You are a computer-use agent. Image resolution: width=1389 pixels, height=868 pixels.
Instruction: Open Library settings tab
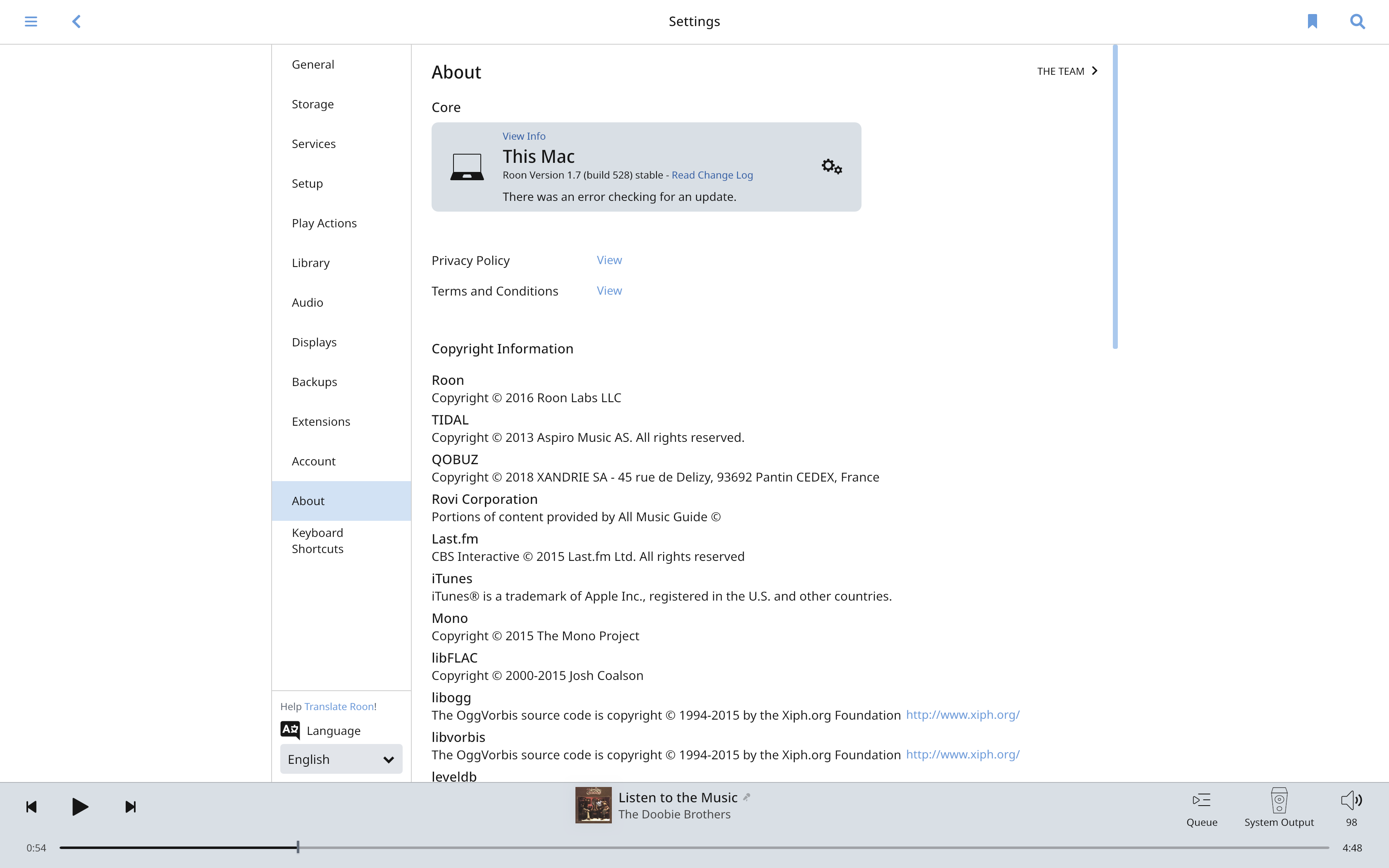tap(341, 262)
